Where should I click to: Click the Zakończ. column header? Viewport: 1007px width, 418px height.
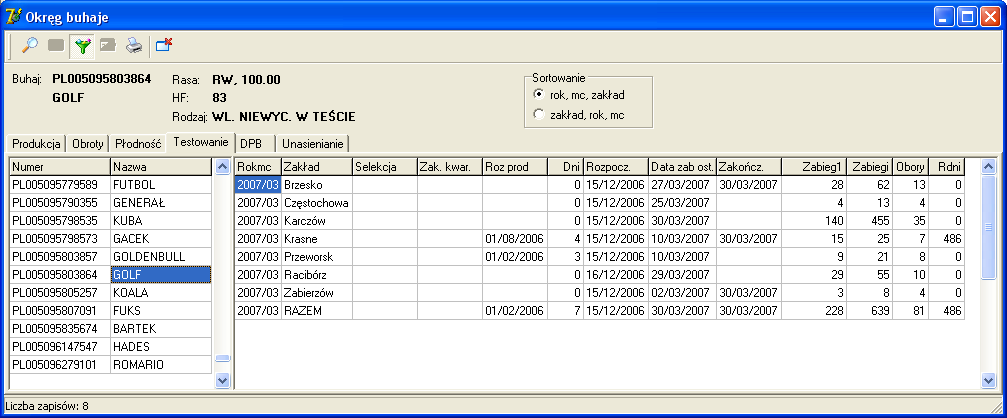pos(749,167)
